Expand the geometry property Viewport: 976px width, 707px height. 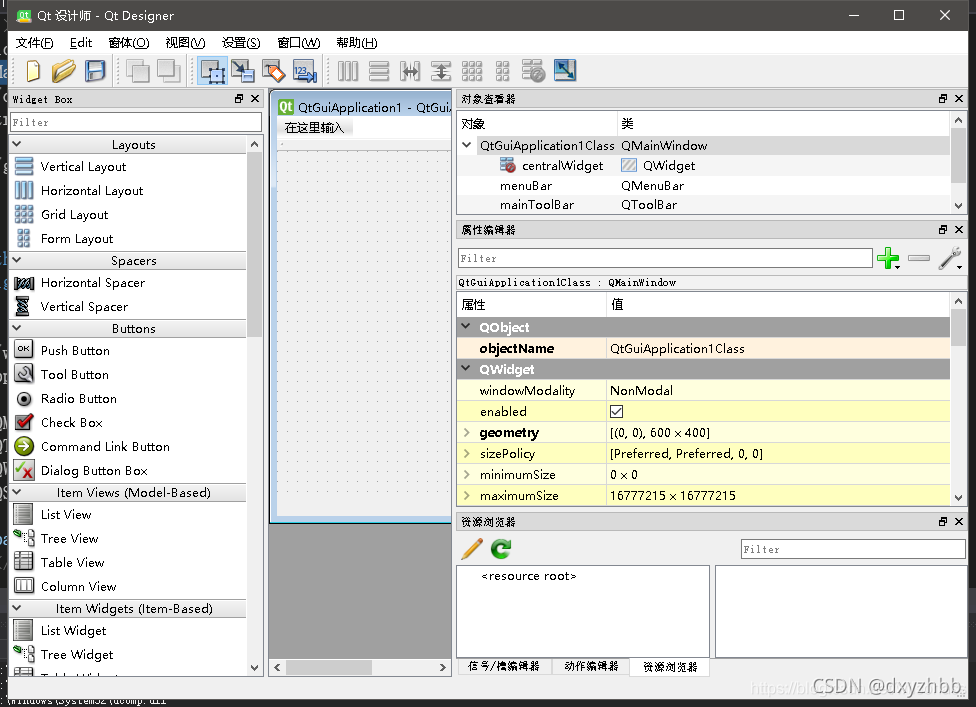(466, 432)
